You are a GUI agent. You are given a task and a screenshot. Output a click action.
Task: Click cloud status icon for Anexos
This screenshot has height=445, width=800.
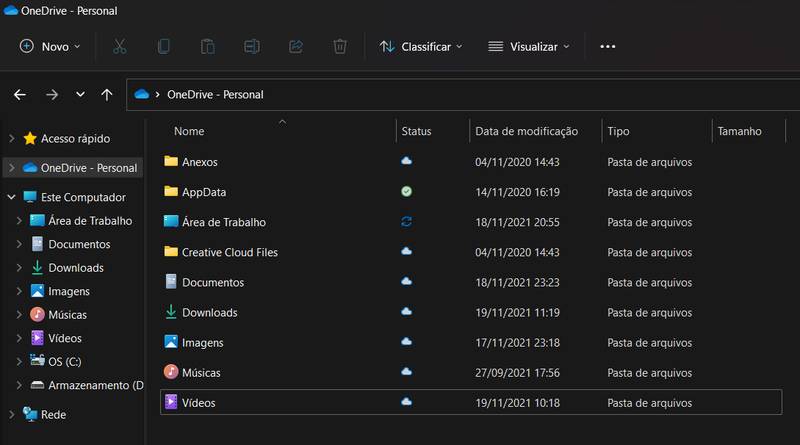coord(406,161)
